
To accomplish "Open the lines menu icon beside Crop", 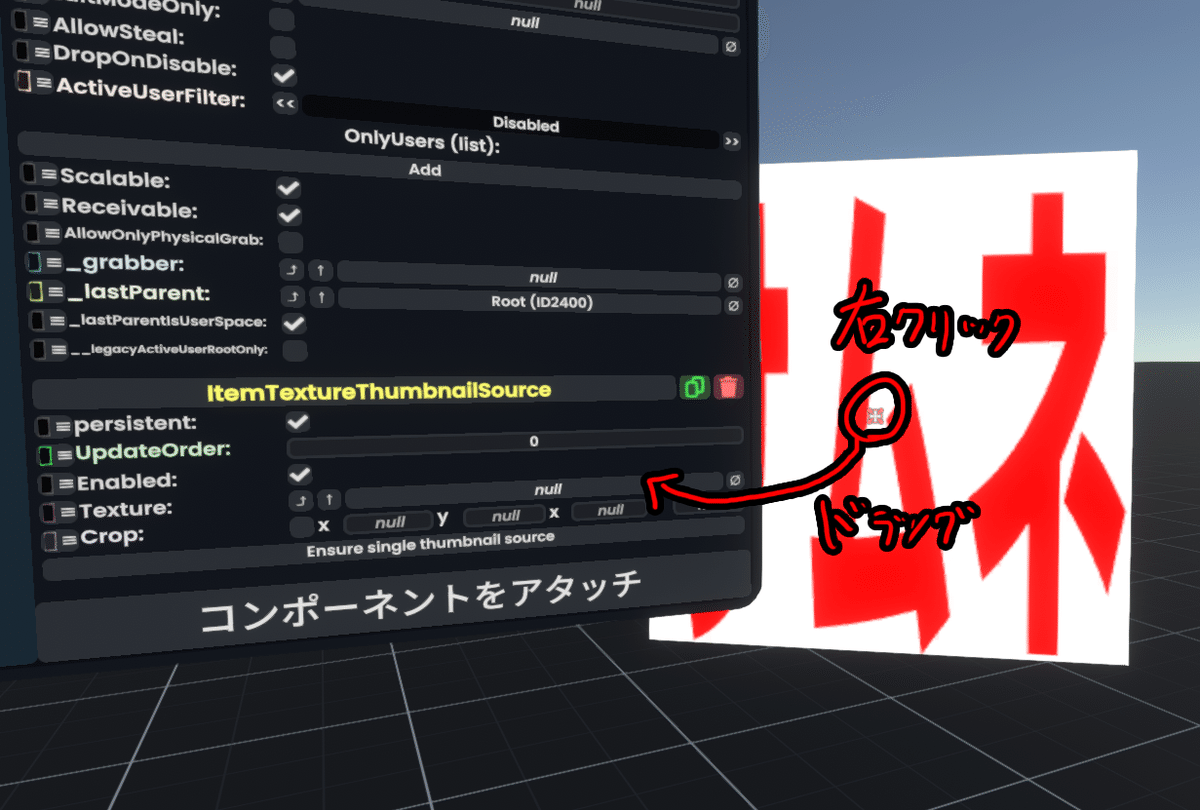I will (69, 540).
